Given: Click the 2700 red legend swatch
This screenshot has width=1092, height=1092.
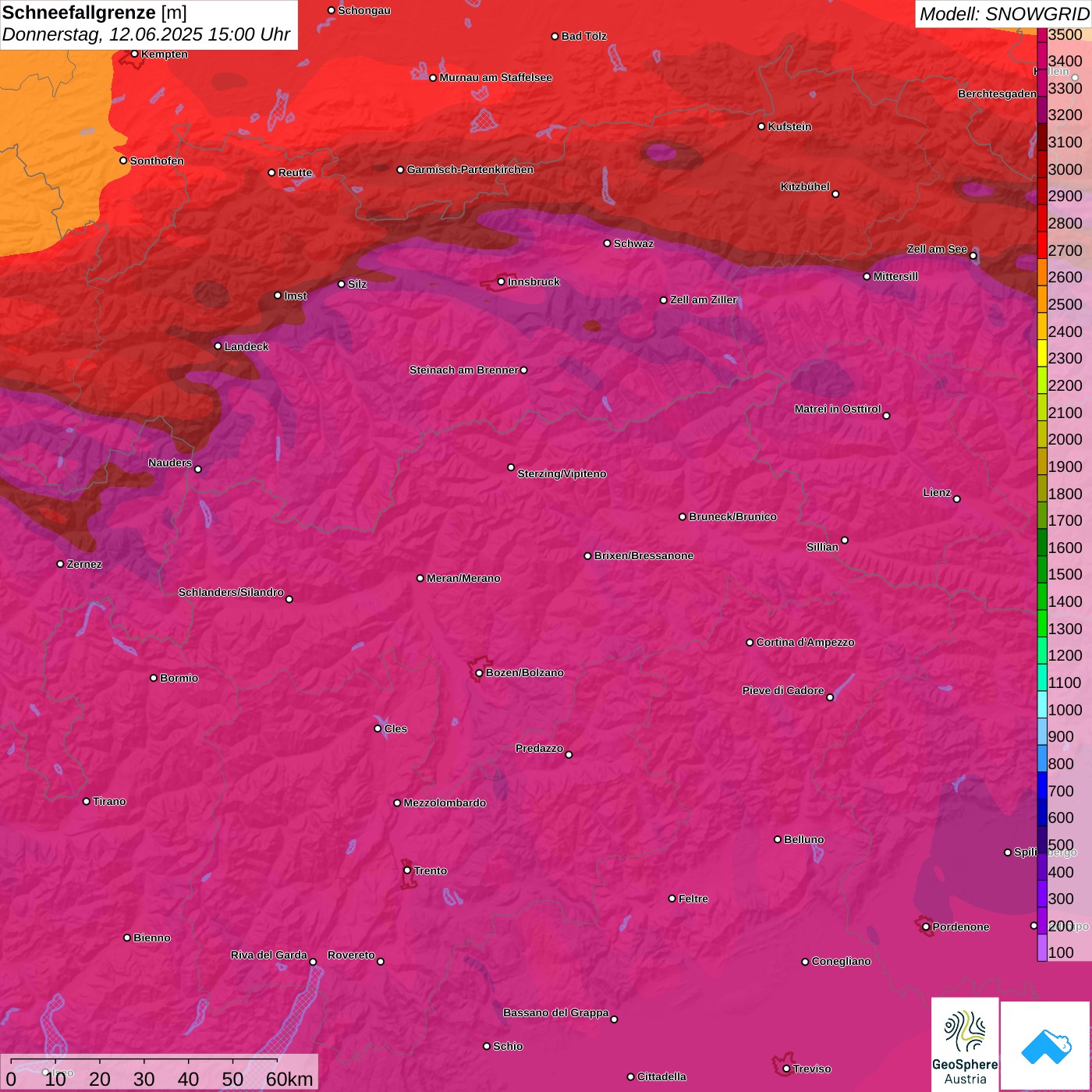Looking at the screenshot, I should coord(1041,245).
